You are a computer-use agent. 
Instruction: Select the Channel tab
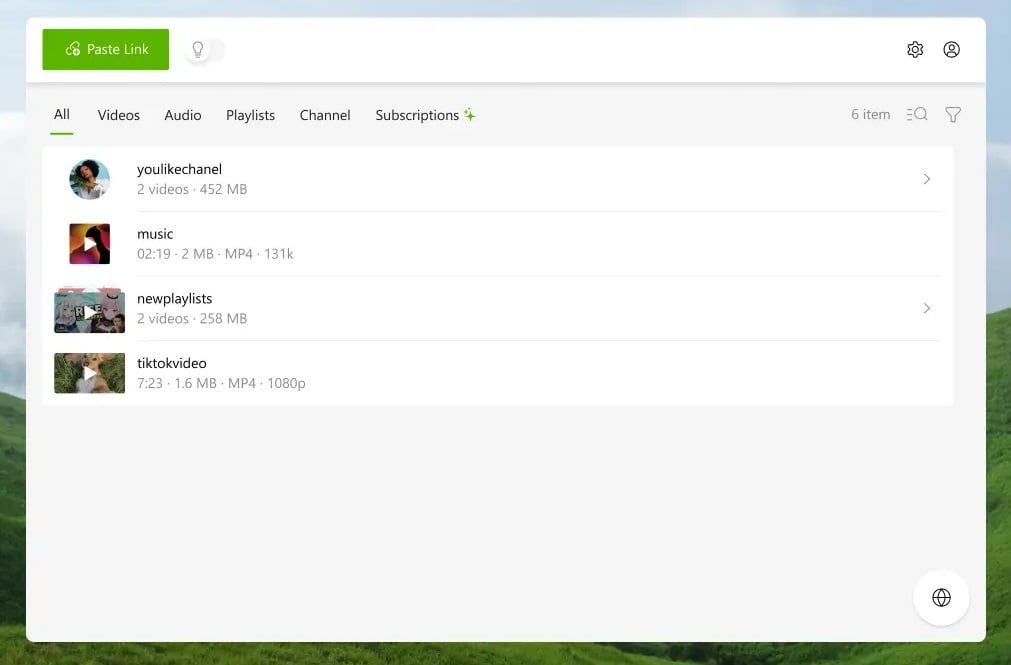point(325,115)
